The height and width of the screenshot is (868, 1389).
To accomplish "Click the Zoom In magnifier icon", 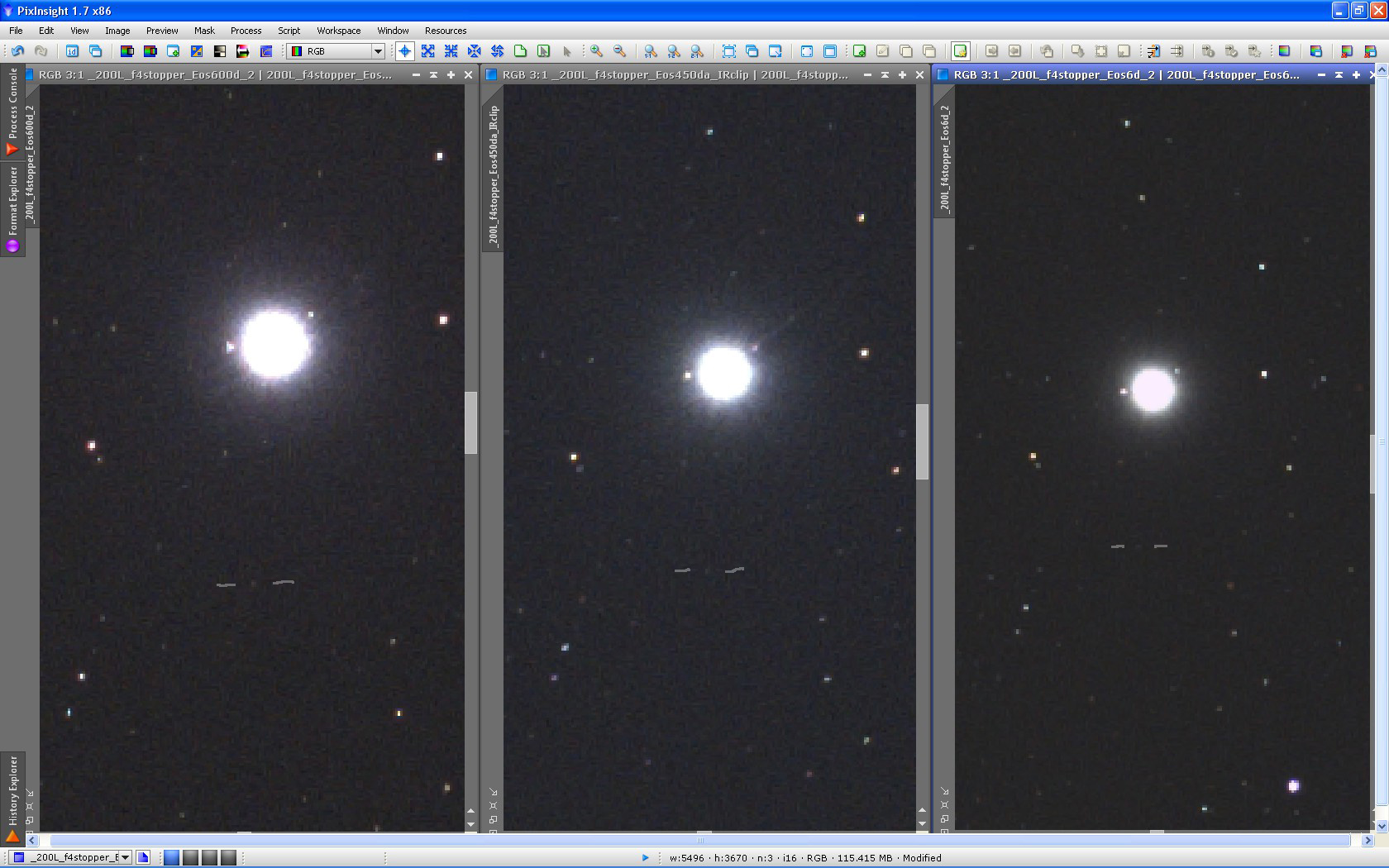I will tap(596, 51).
